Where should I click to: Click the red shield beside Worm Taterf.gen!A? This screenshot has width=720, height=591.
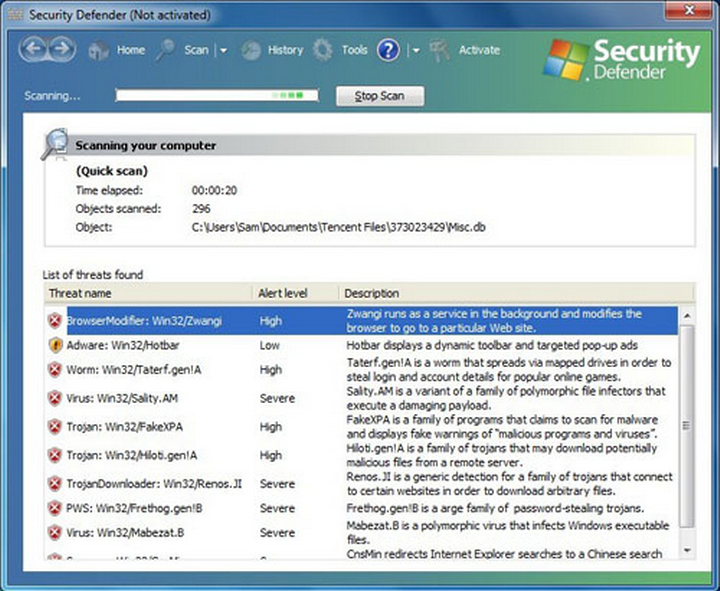[x=55, y=369]
